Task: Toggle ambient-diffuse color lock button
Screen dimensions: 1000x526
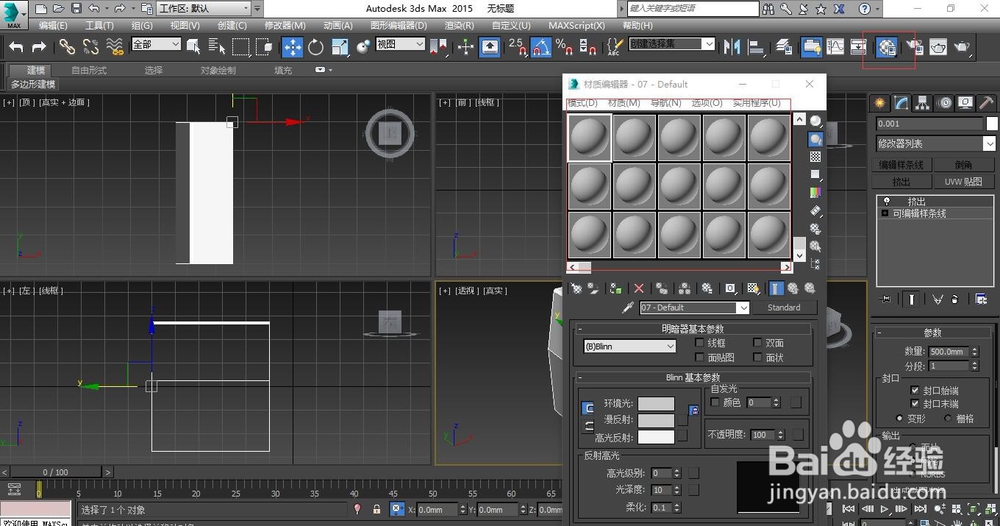Action: point(588,408)
